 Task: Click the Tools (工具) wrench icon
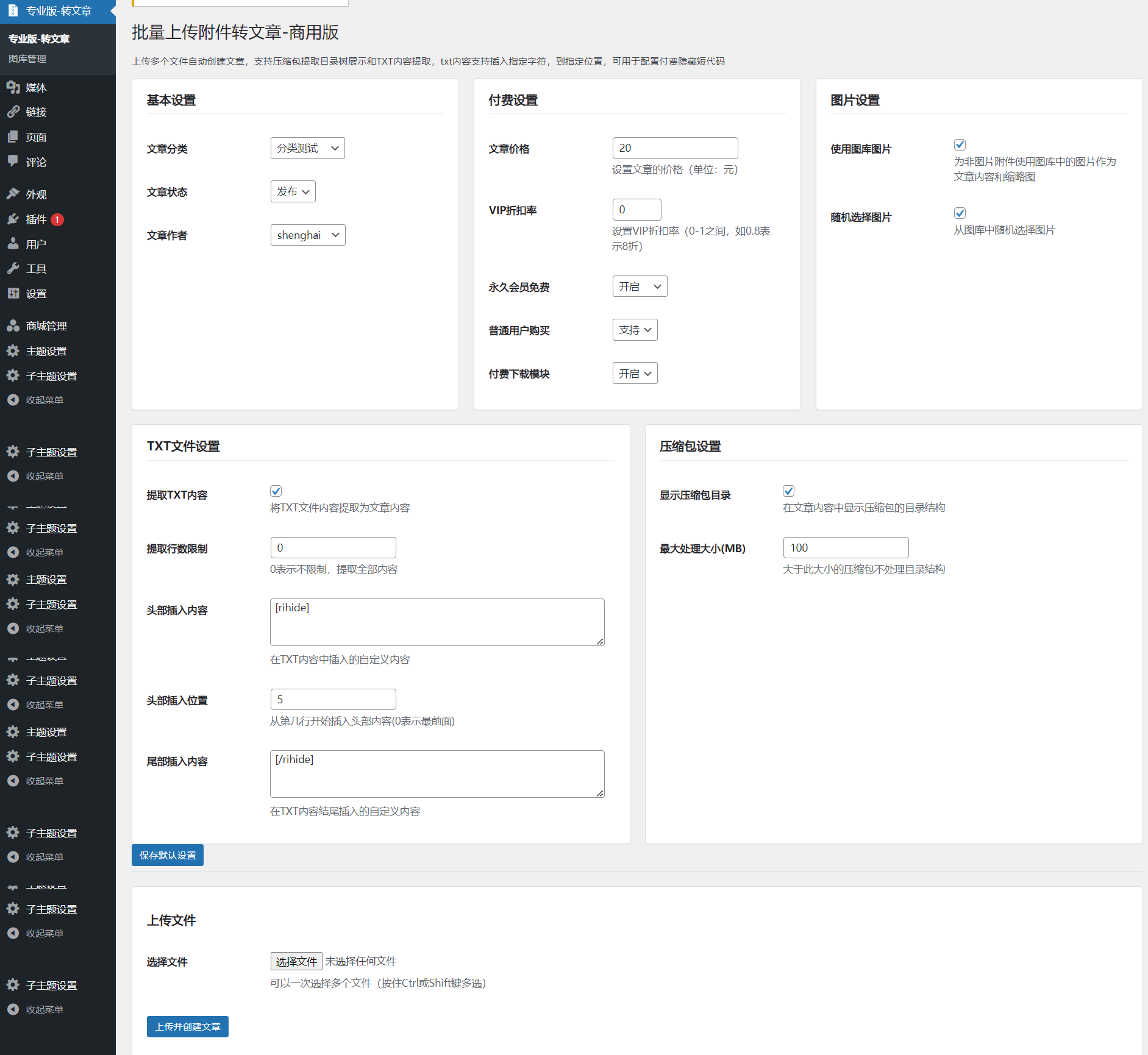coord(13,269)
